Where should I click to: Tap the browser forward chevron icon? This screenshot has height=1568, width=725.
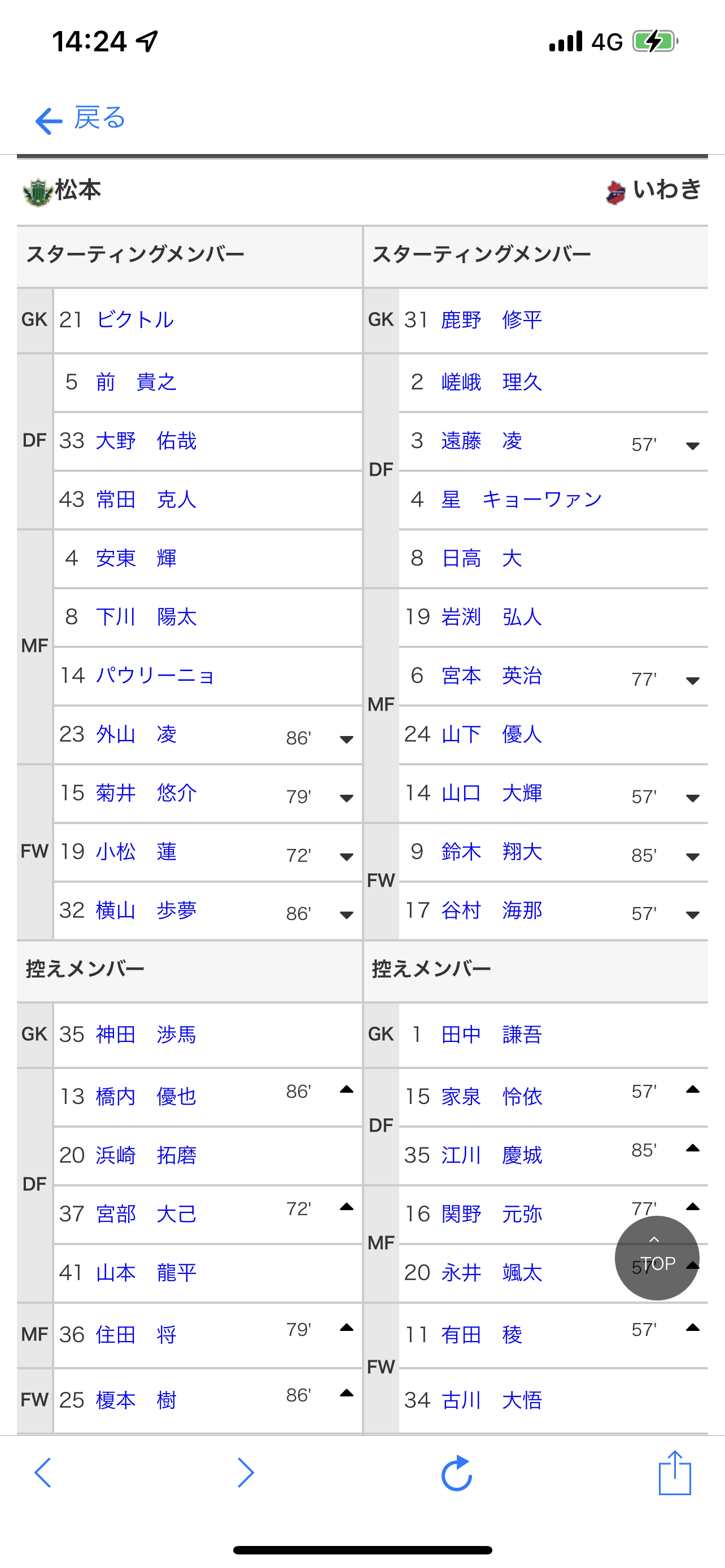pyautogui.click(x=245, y=1473)
